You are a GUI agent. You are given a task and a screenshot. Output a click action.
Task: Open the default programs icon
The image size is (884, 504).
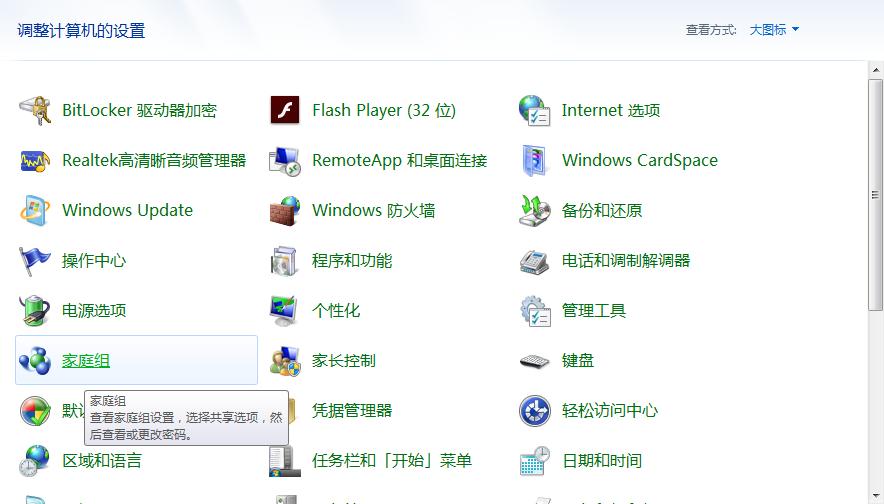(x=35, y=410)
